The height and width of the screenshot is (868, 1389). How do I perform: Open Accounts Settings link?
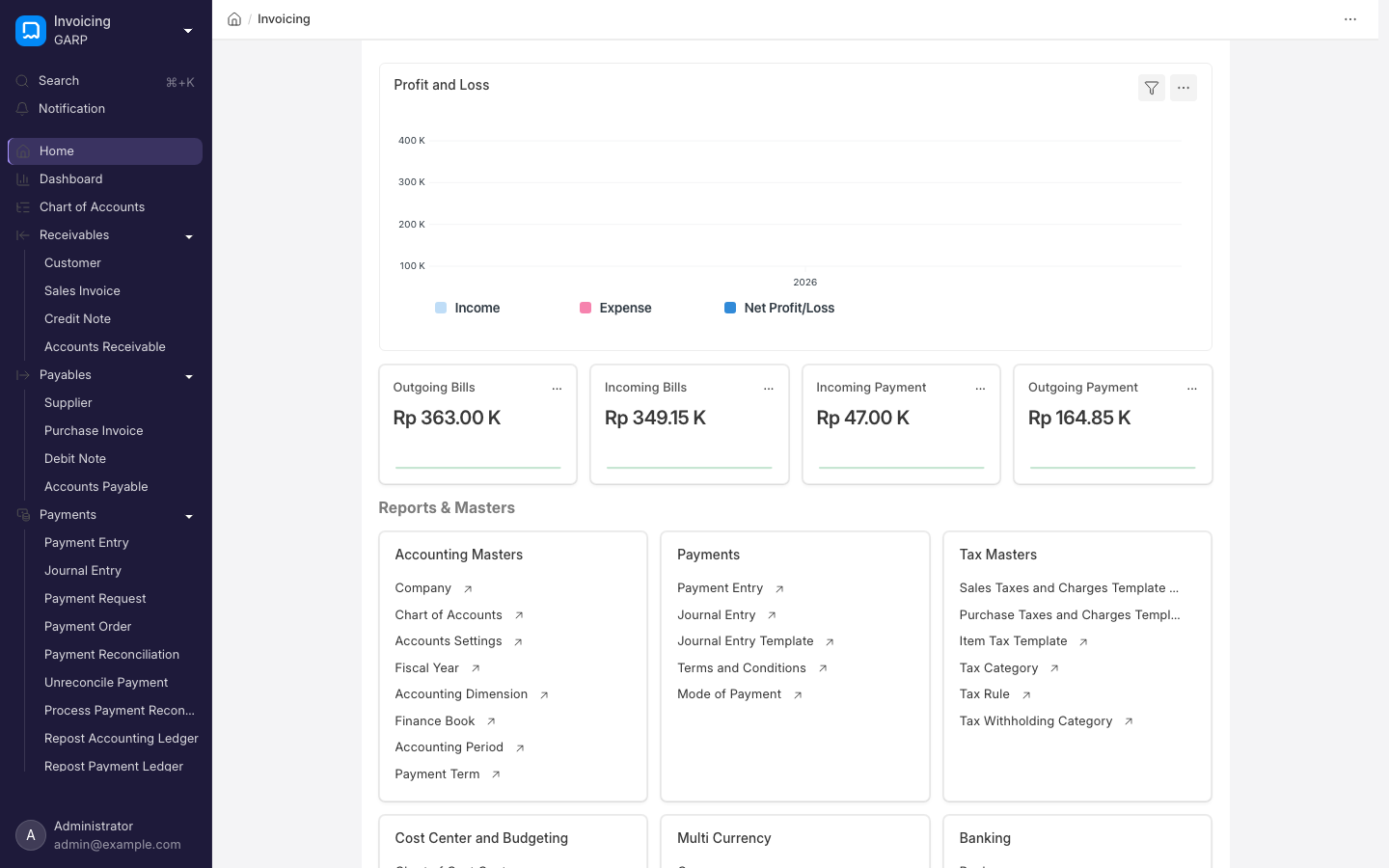click(449, 641)
